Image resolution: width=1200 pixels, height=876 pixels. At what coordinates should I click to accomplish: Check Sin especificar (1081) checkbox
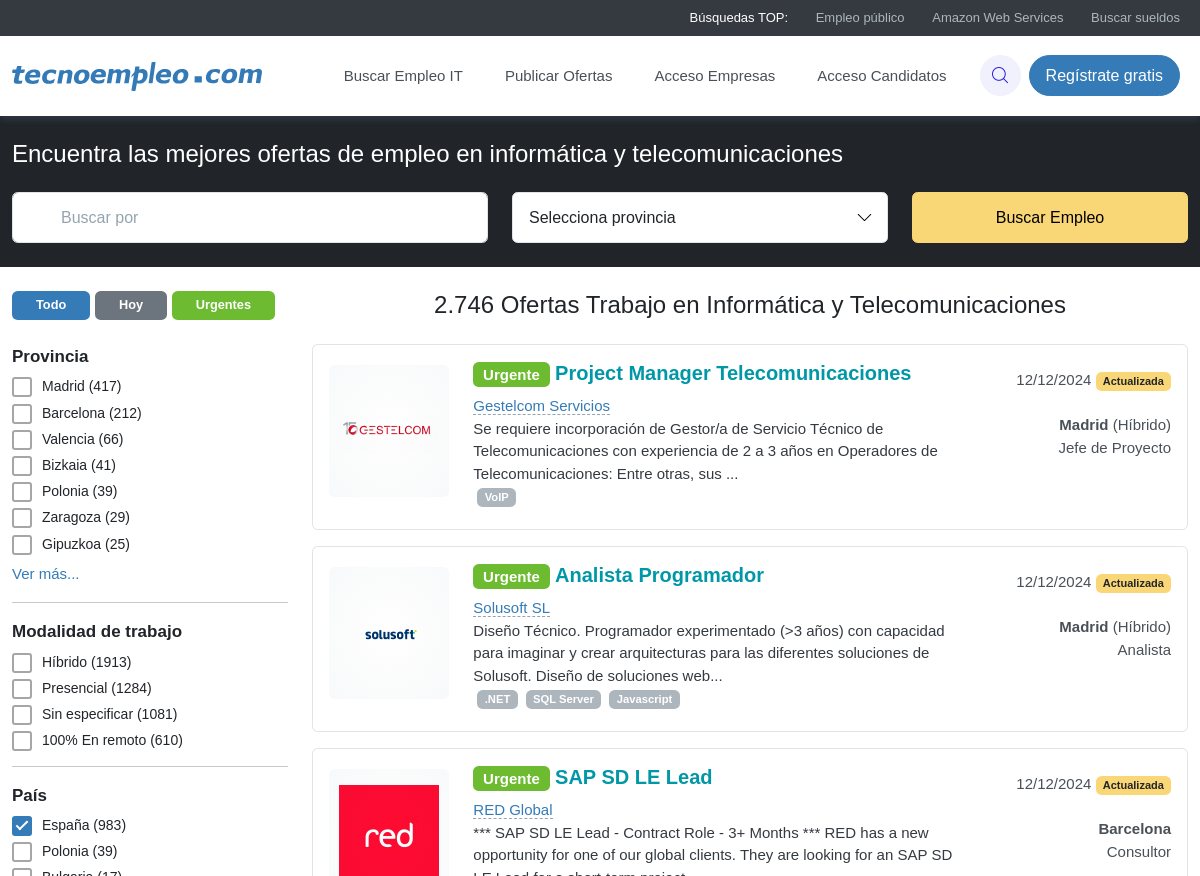pos(22,715)
